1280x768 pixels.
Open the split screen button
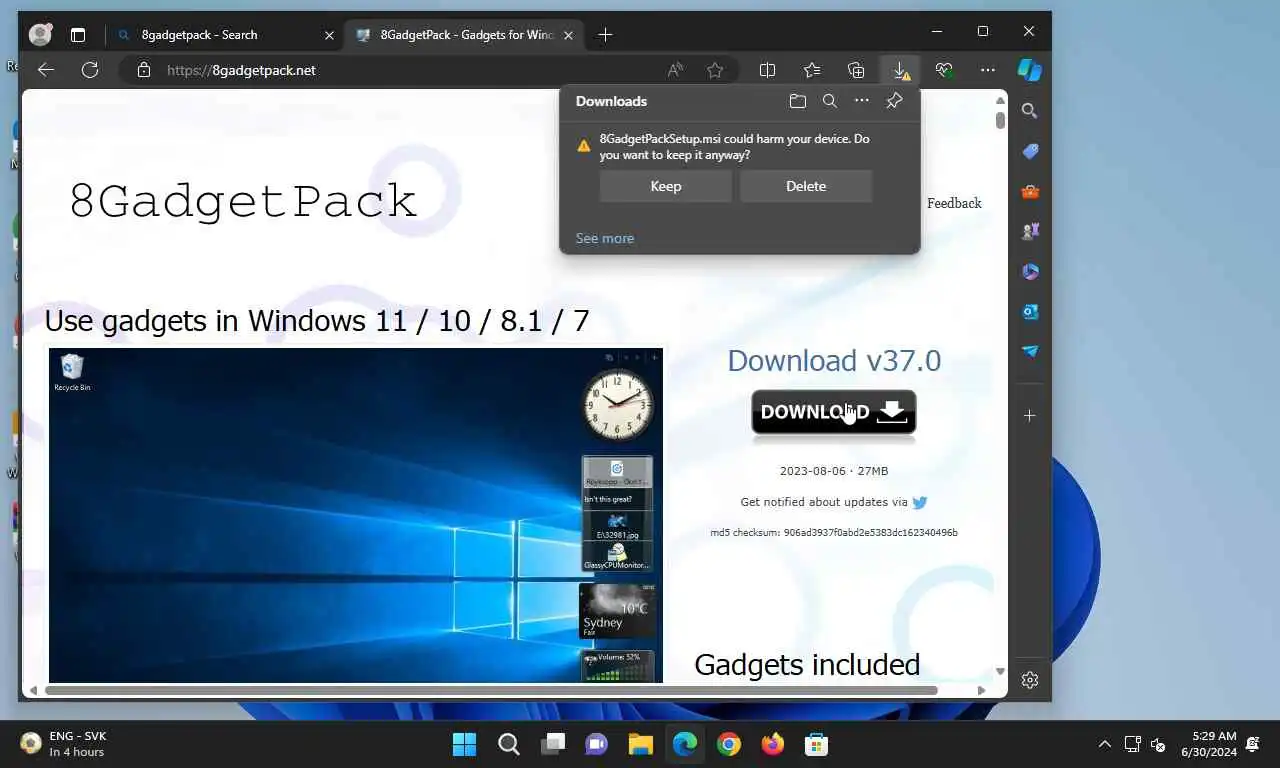pos(768,70)
